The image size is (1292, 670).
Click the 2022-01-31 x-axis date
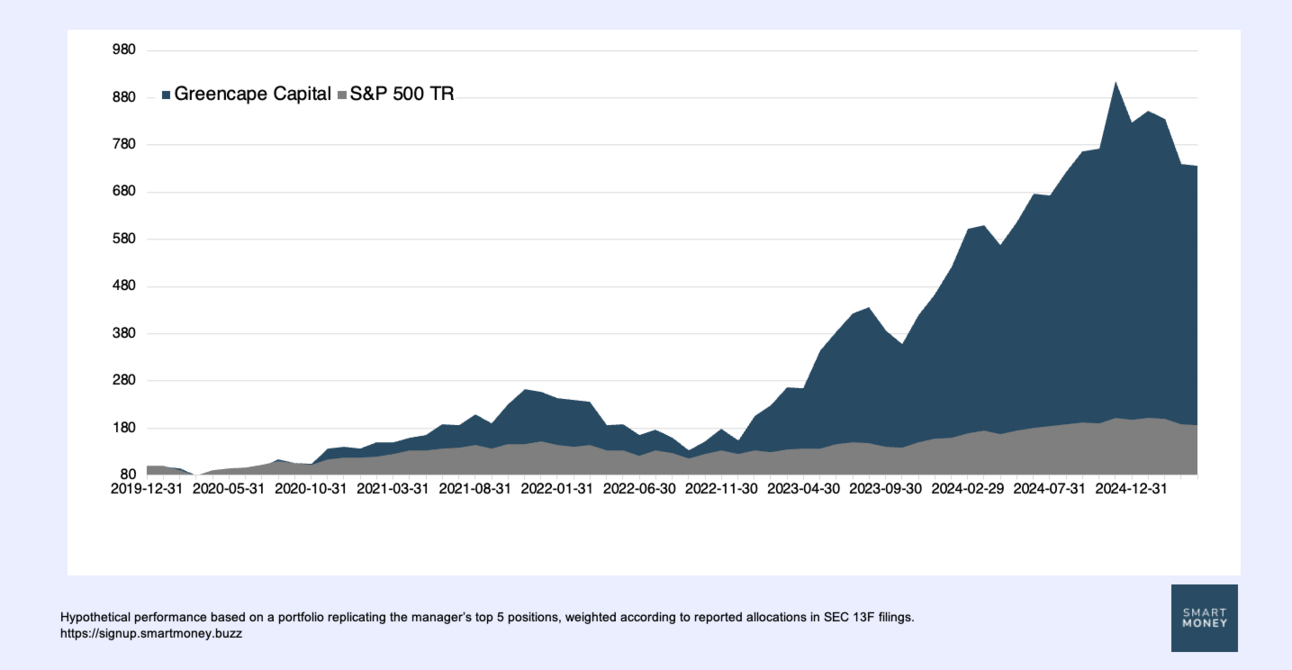point(557,489)
